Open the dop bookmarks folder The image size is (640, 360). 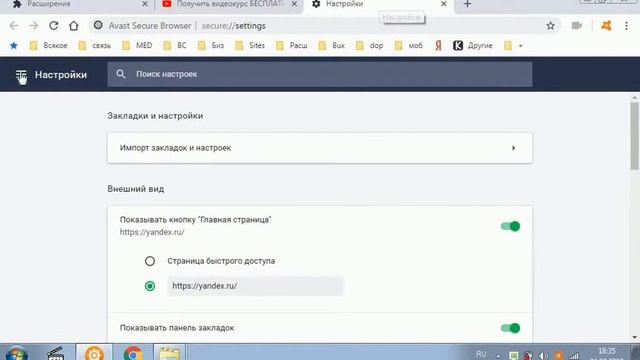(x=369, y=45)
